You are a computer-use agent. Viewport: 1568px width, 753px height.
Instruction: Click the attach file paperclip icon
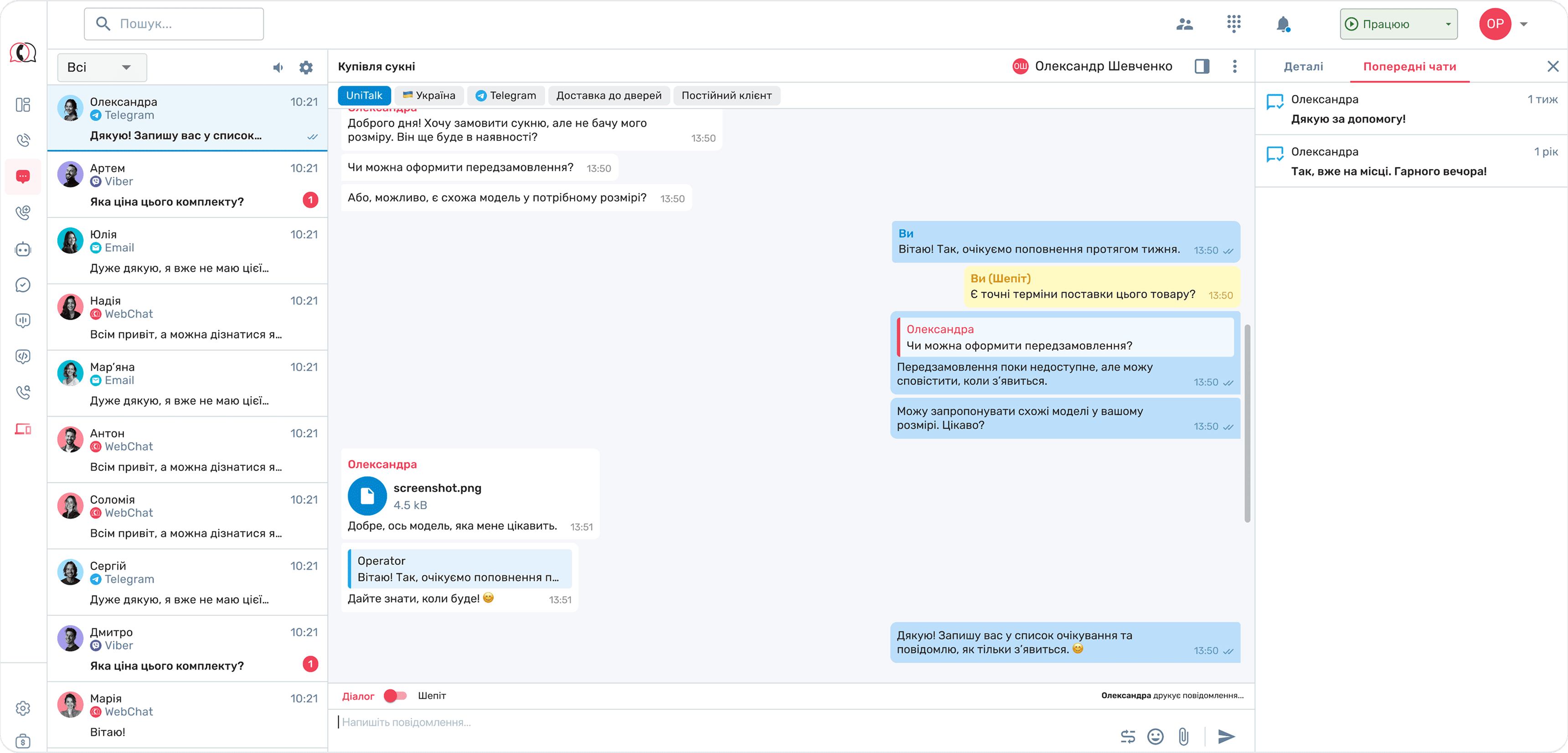tap(1183, 737)
